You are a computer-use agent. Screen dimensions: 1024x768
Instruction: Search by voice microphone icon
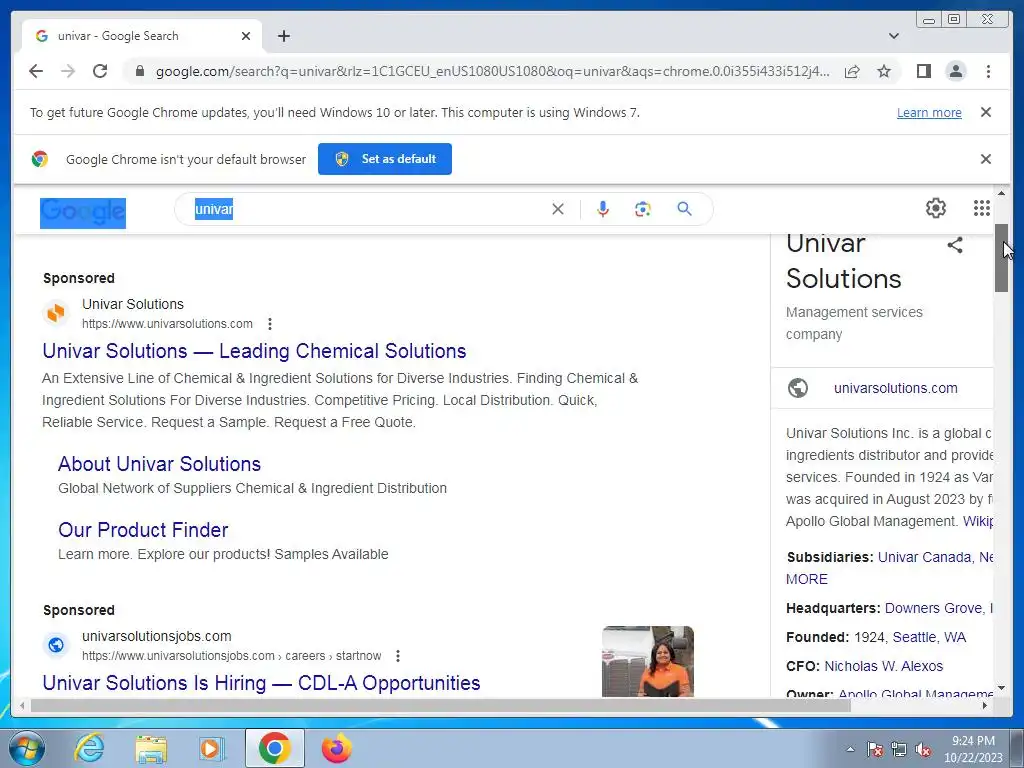tap(603, 209)
